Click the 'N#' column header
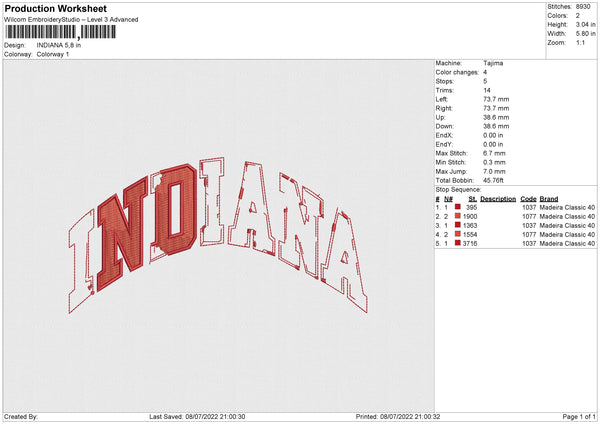Screen dimensions: 600x424 (448, 199)
